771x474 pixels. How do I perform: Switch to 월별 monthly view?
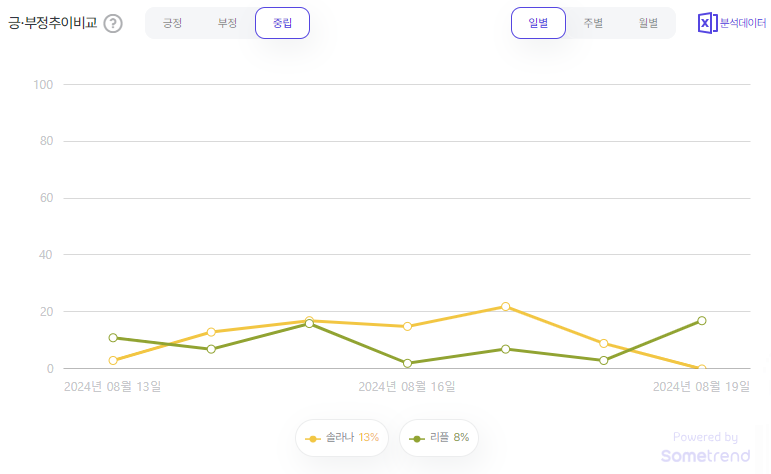(648, 23)
